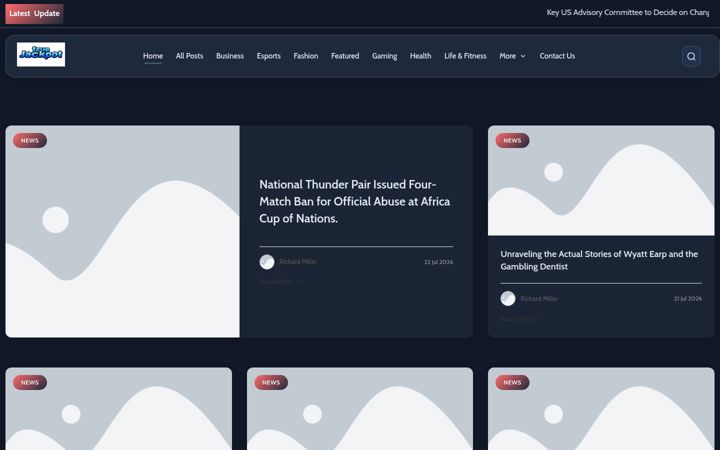Select the Business category
Image resolution: width=720 pixels, height=450 pixels.
click(x=230, y=56)
